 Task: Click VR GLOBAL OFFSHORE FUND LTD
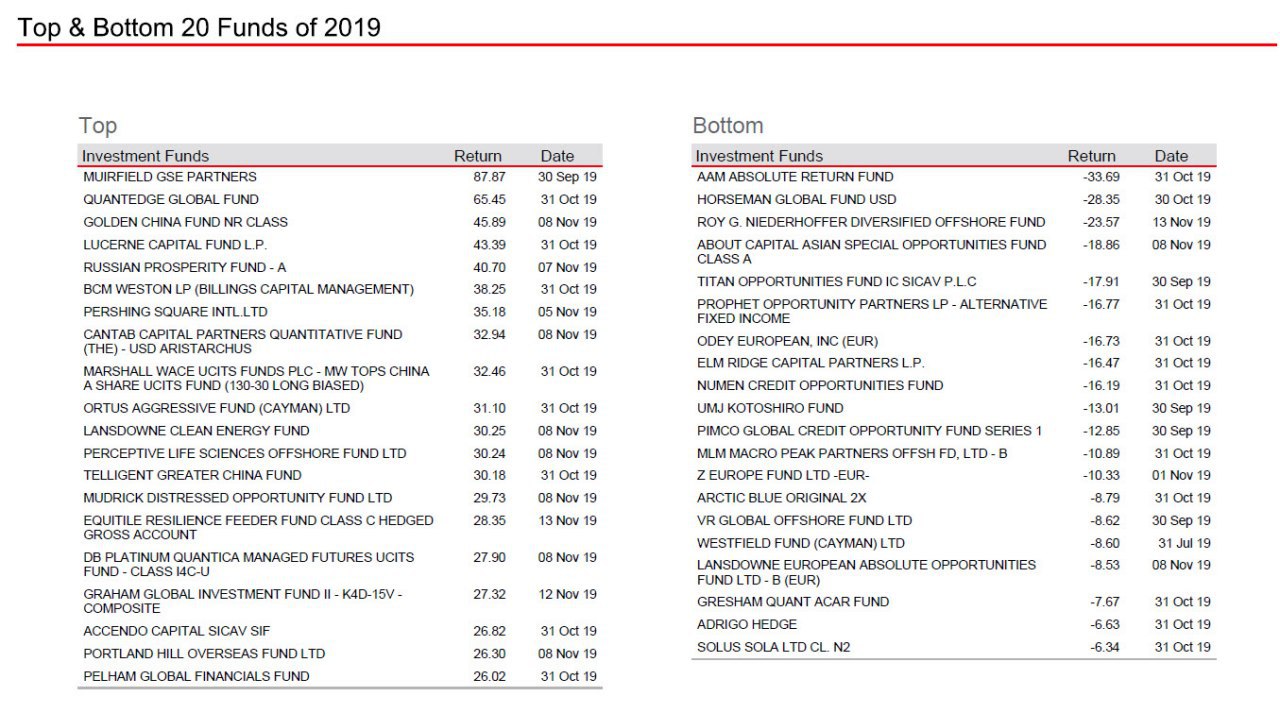[x=805, y=520]
